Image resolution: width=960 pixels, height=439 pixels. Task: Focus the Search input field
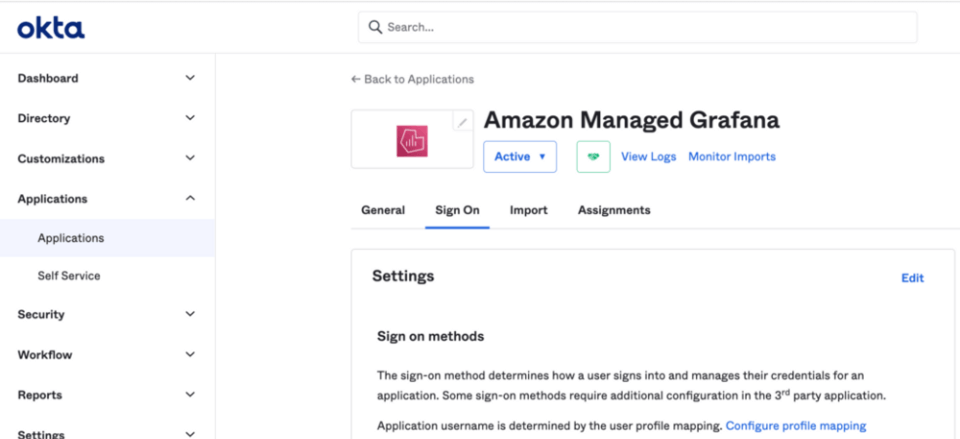[637, 27]
